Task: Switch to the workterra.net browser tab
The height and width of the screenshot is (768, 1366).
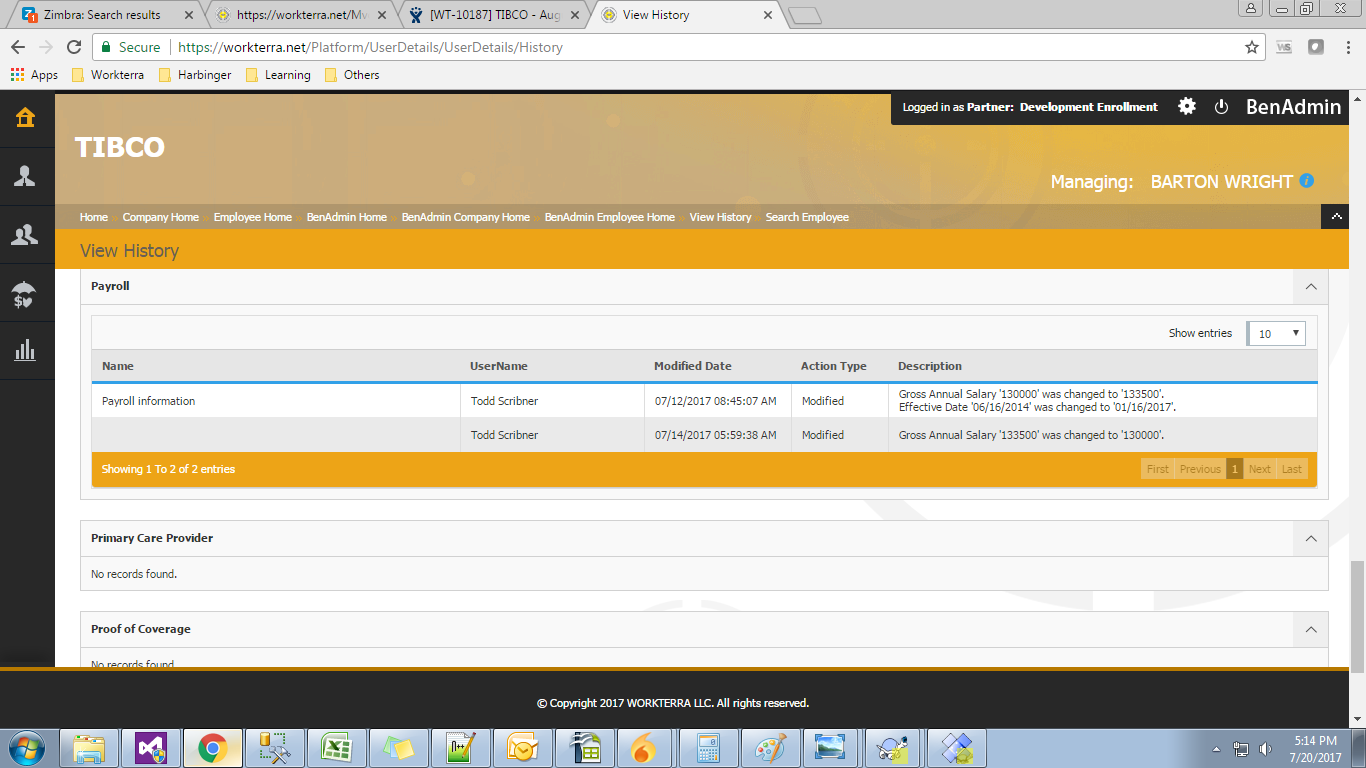Action: [x=298, y=15]
